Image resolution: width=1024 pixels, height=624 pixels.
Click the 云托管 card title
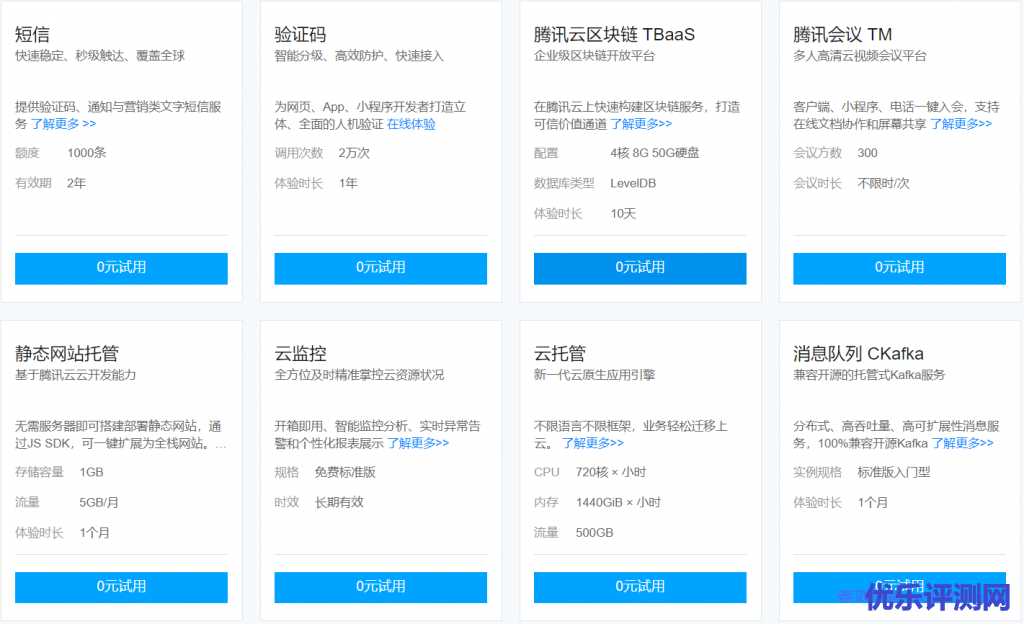560,354
